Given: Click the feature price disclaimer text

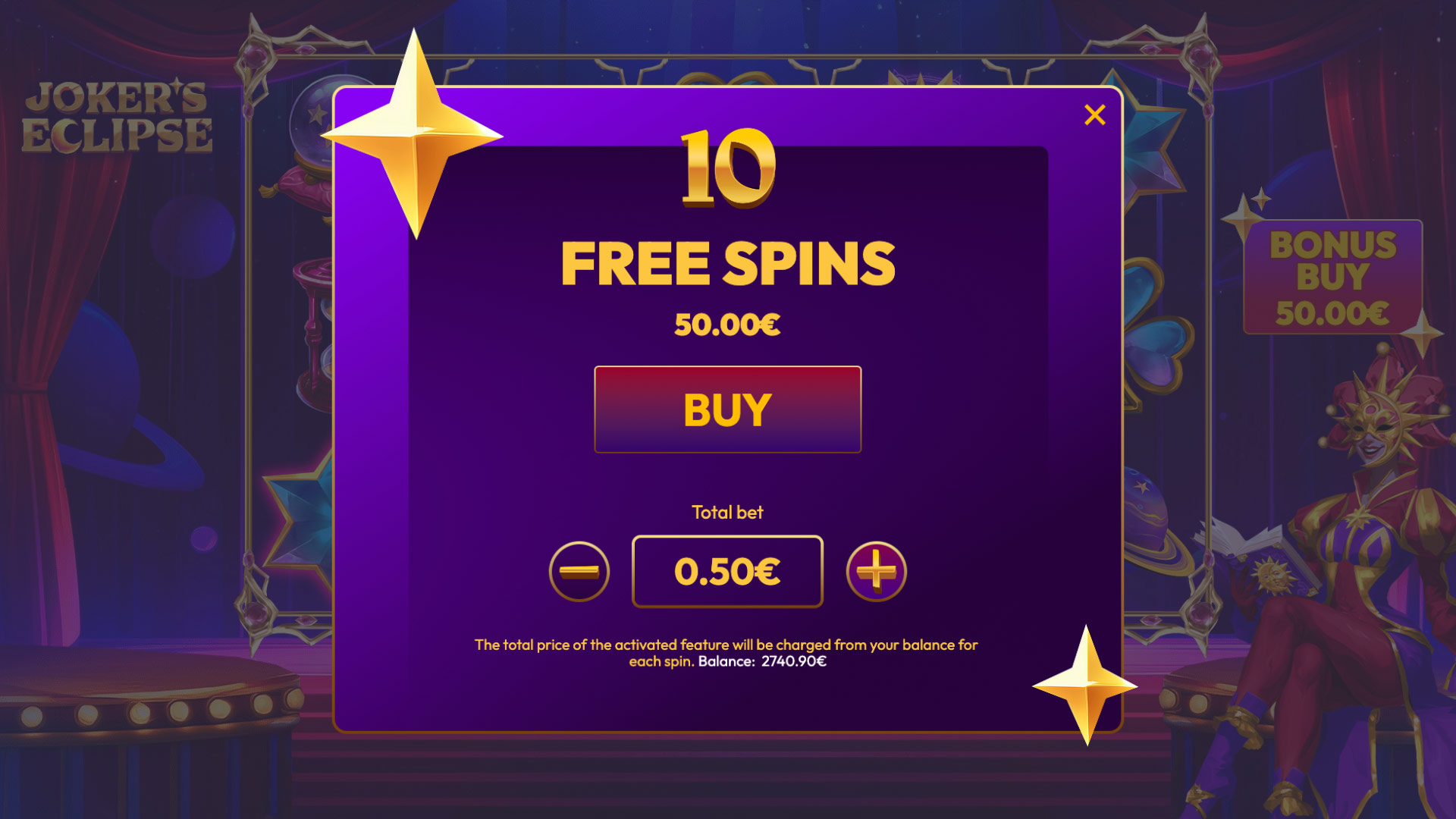Looking at the screenshot, I should click(726, 653).
